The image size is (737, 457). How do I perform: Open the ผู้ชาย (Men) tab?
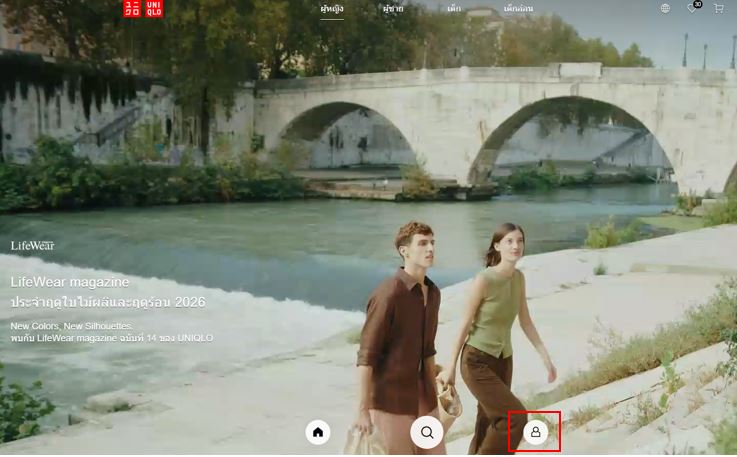[393, 9]
